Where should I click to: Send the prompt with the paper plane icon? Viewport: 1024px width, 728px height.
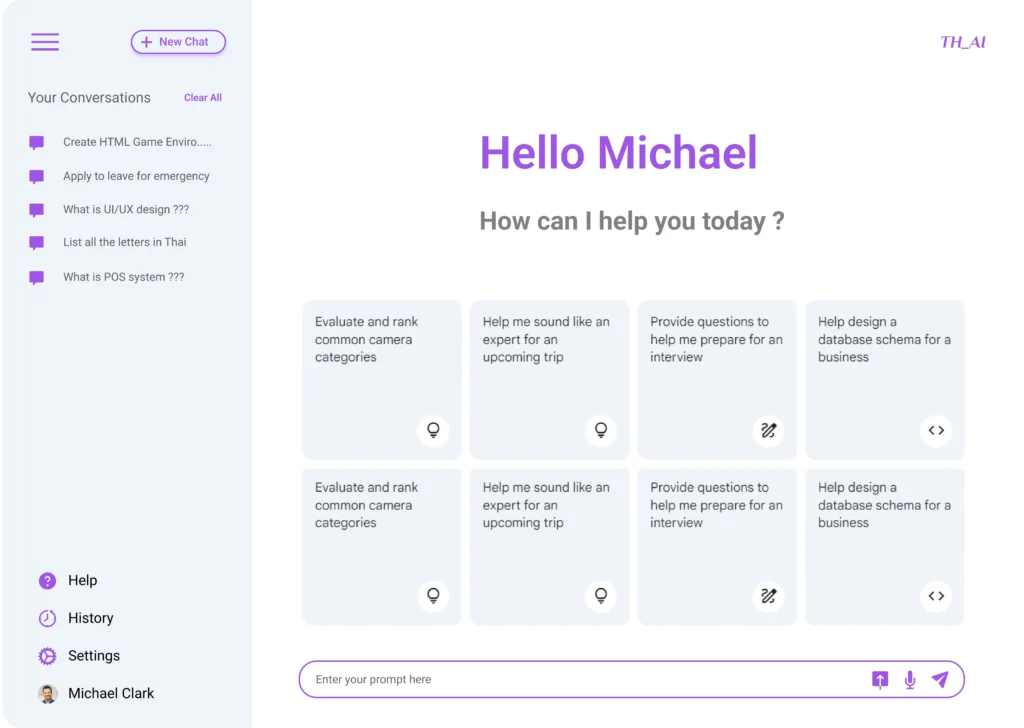point(940,680)
